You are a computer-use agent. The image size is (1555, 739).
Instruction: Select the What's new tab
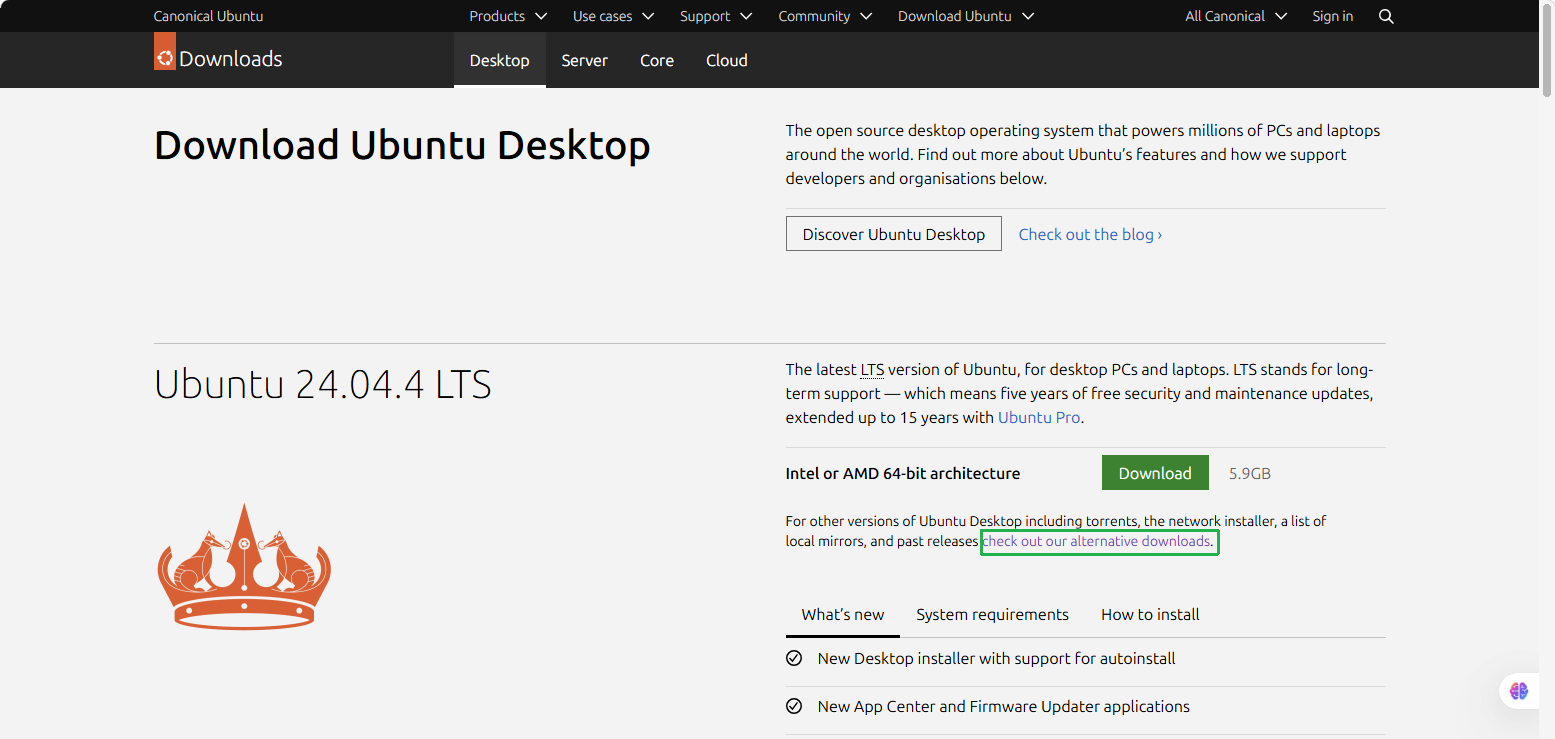tap(843, 614)
